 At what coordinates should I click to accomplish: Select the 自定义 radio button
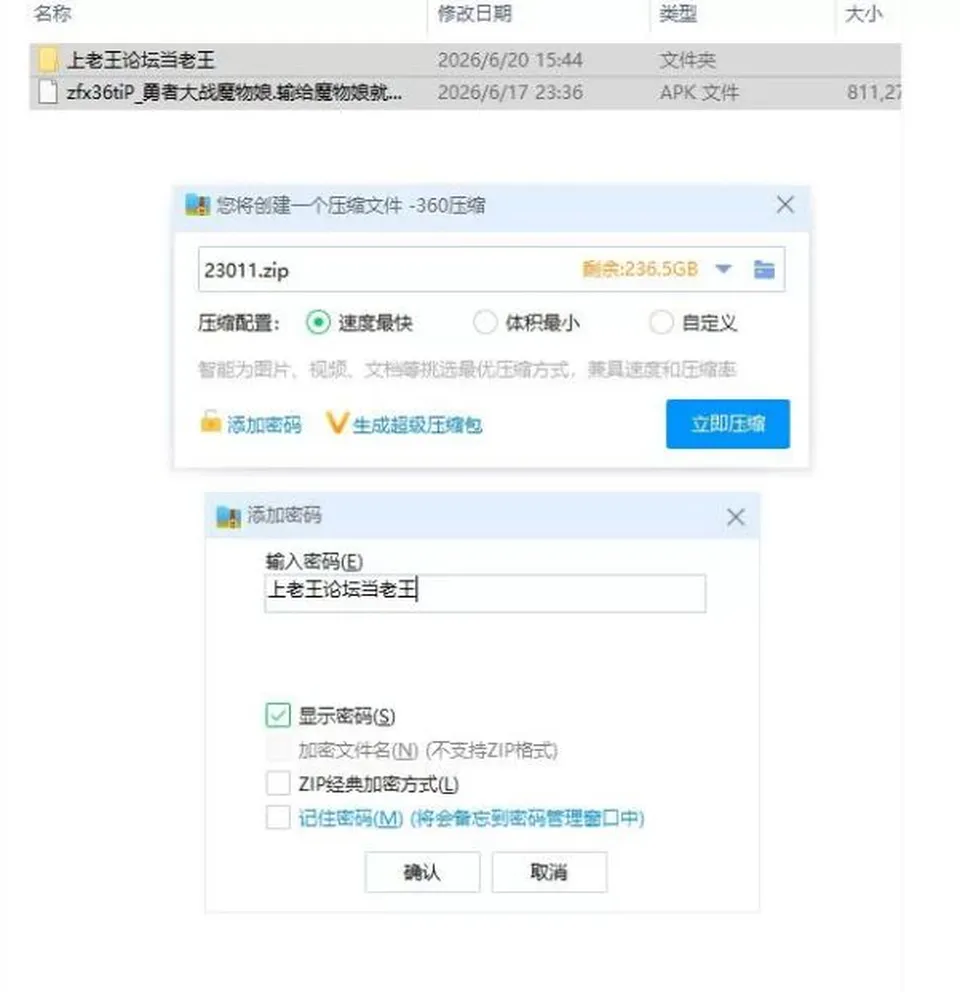pyautogui.click(x=661, y=323)
